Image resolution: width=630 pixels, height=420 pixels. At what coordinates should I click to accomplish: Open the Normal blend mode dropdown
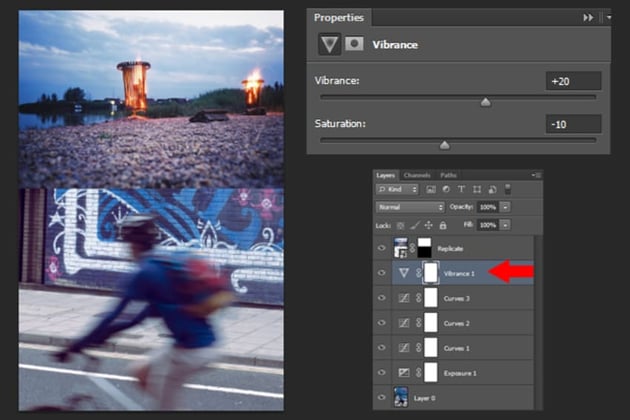410,207
